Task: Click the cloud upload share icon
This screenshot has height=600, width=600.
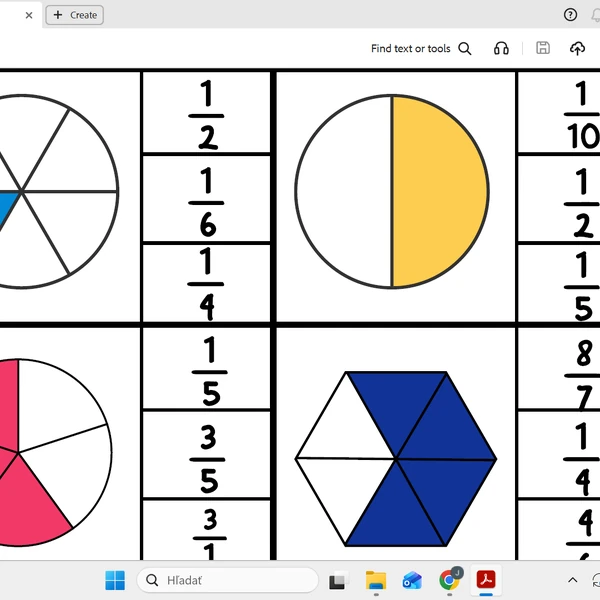Action: click(577, 49)
